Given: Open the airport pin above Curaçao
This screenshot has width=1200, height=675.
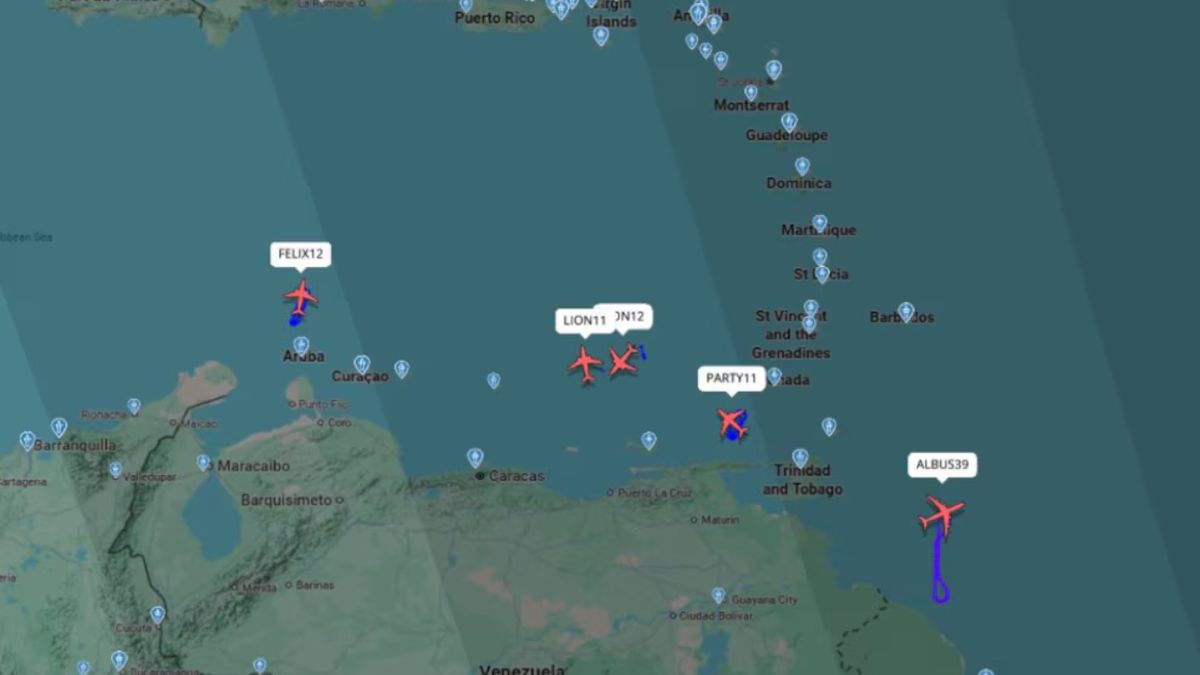Looking at the screenshot, I should [x=362, y=364].
